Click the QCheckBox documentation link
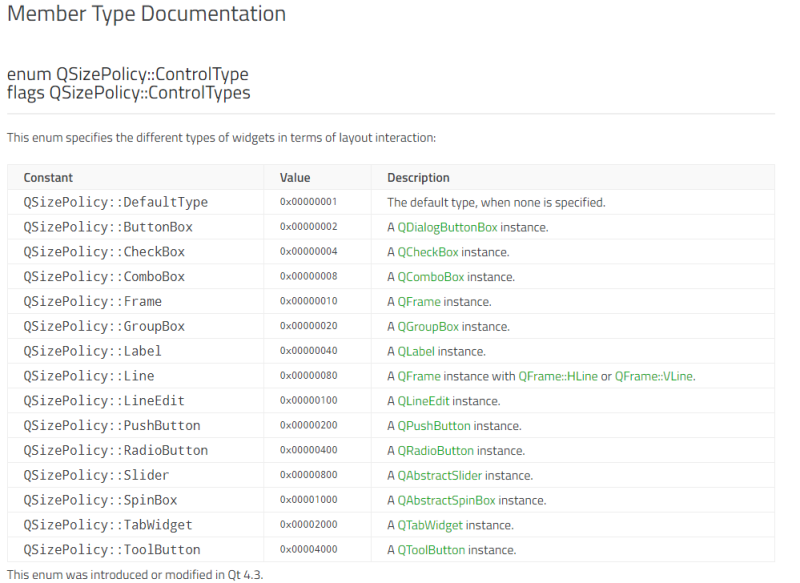 point(428,252)
